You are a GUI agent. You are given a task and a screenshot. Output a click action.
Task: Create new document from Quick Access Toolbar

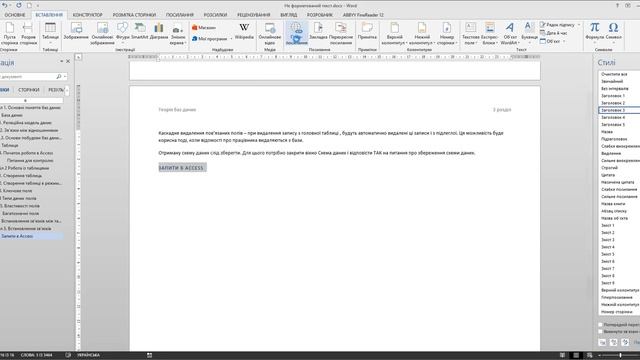pyautogui.click(x=29, y=5)
